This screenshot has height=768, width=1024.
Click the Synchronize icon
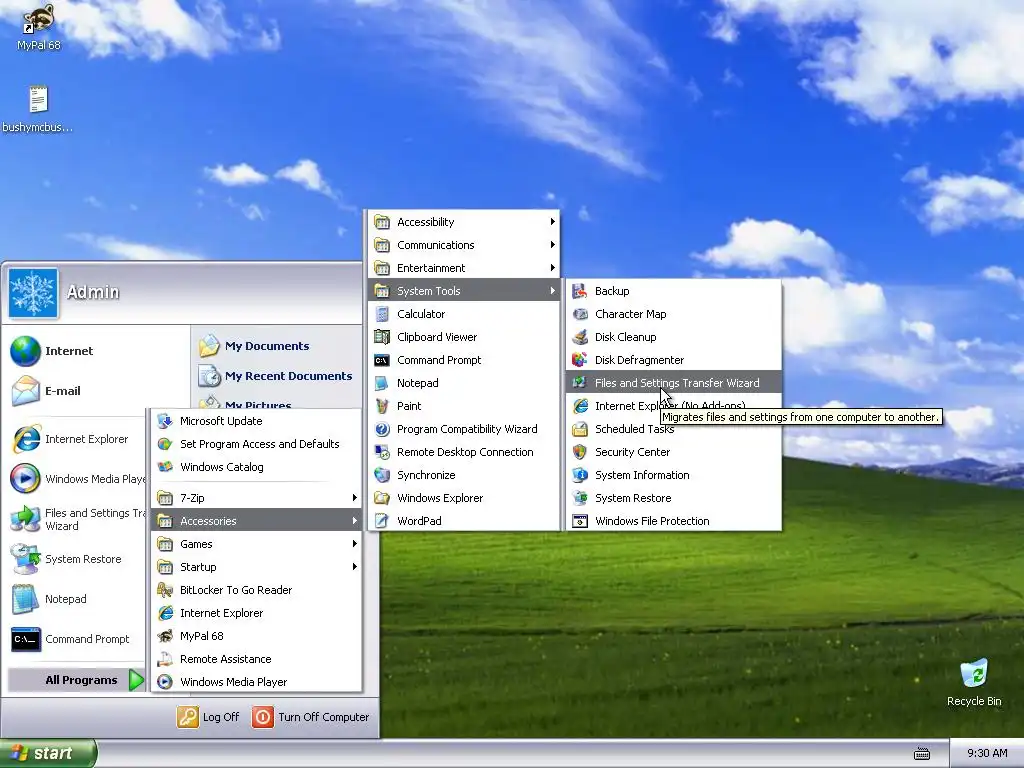(x=382, y=475)
